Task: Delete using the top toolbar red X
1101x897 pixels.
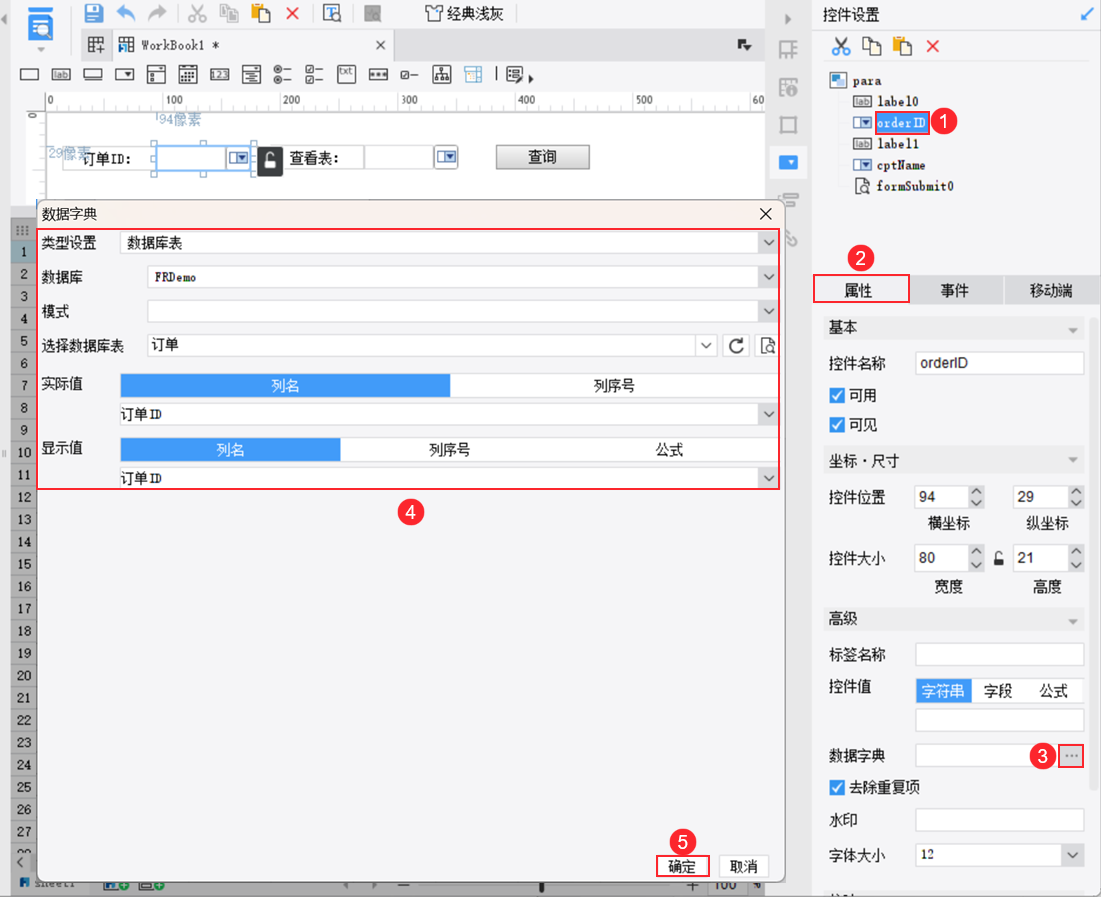Action: (293, 13)
